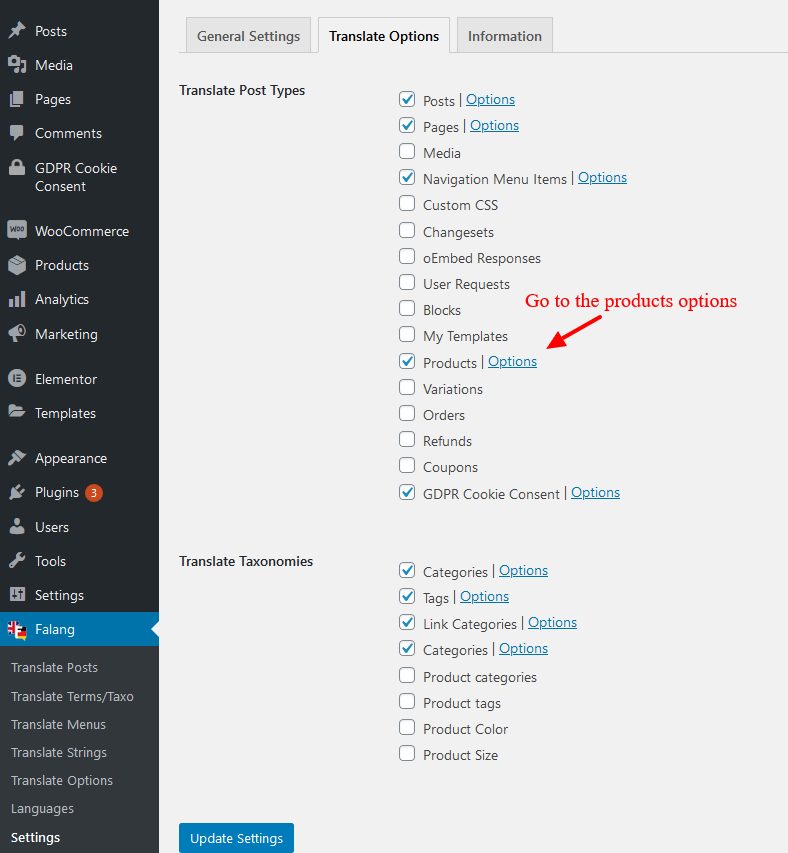Click the Elementor logo icon
788x853 pixels.
pos(17,378)
